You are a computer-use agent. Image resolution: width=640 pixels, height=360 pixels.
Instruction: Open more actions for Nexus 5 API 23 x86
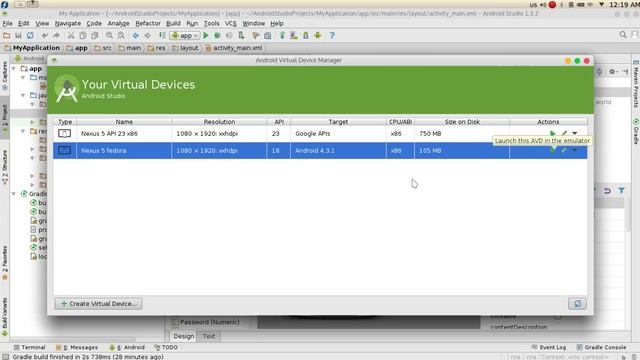click(x=575, y=133)
